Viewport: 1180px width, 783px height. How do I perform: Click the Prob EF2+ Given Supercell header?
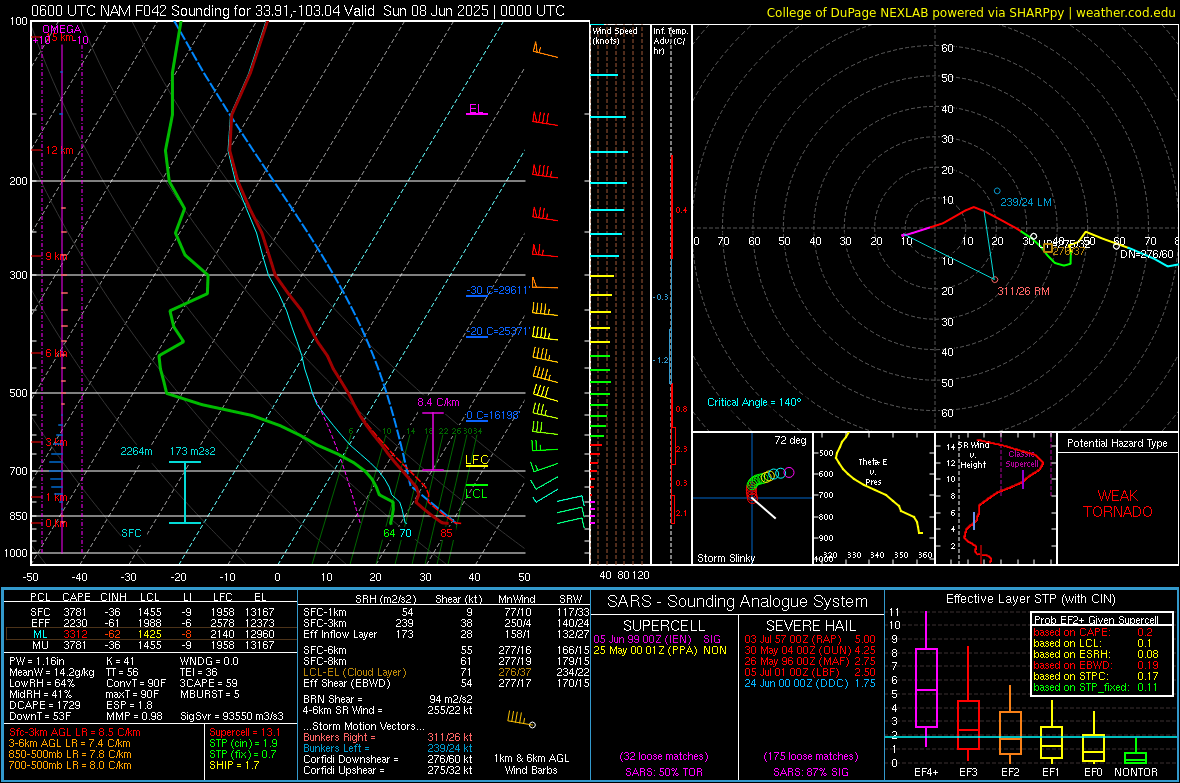pyautogui.click(x=1096, y=620)
